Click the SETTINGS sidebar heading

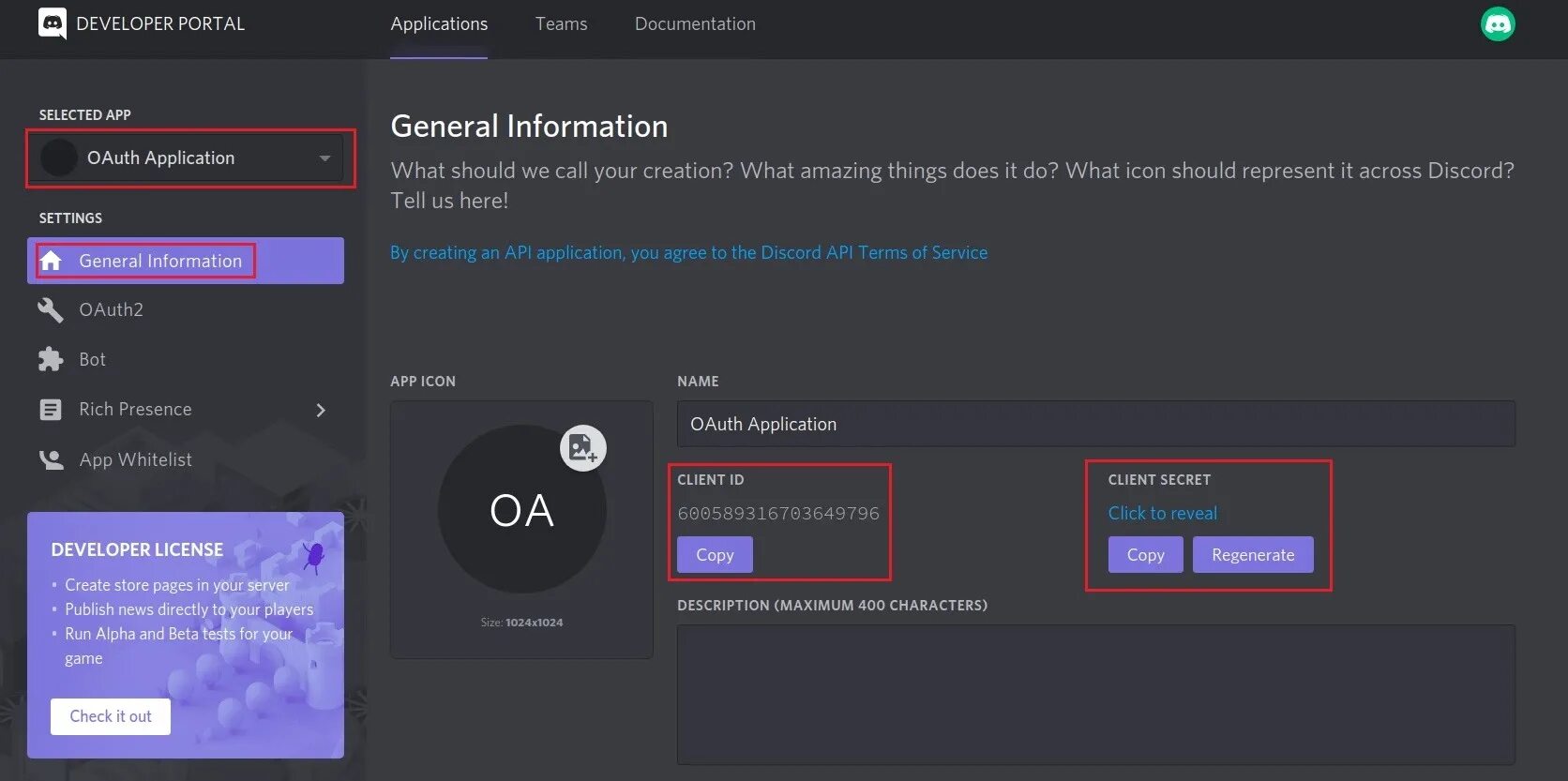pos(70,218)
